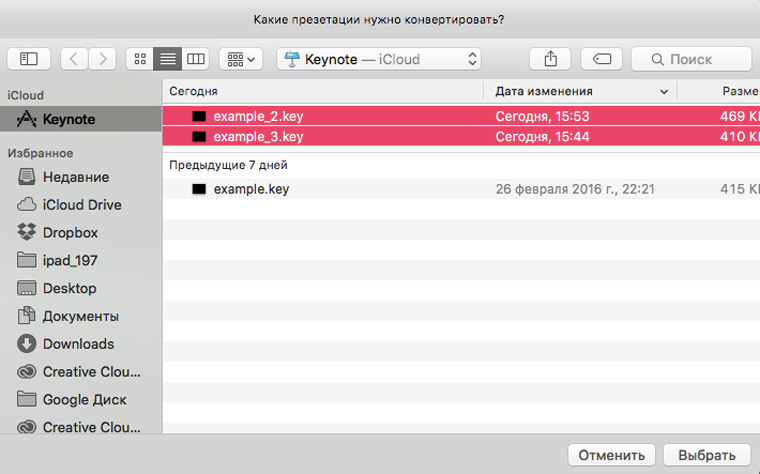
Task: Click the Сегодня, 15:53 date cell
Action: 542,116
